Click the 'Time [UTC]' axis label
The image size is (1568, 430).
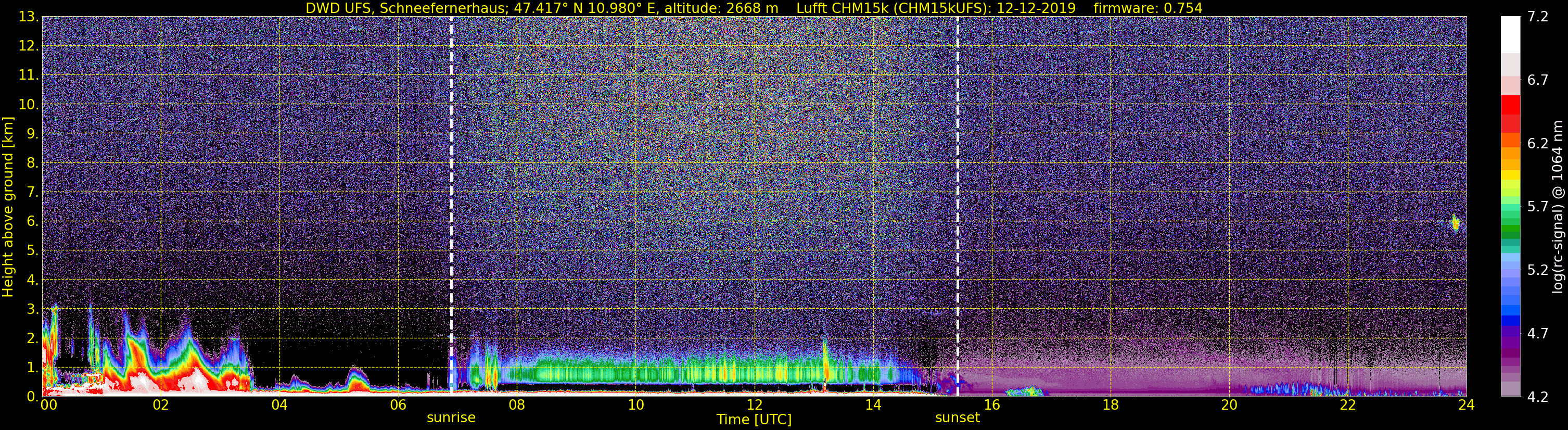point(754,419)
